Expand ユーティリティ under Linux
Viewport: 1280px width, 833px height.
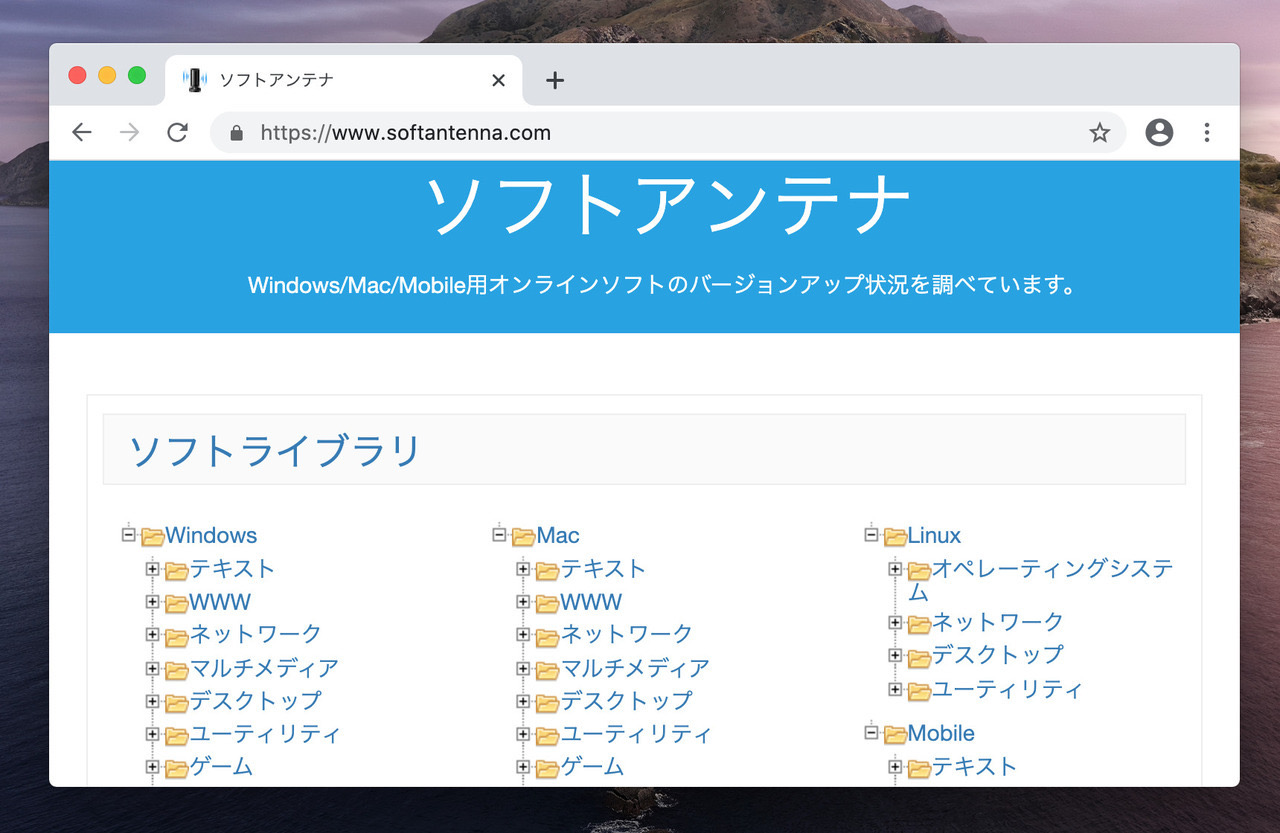pos(895,689)
